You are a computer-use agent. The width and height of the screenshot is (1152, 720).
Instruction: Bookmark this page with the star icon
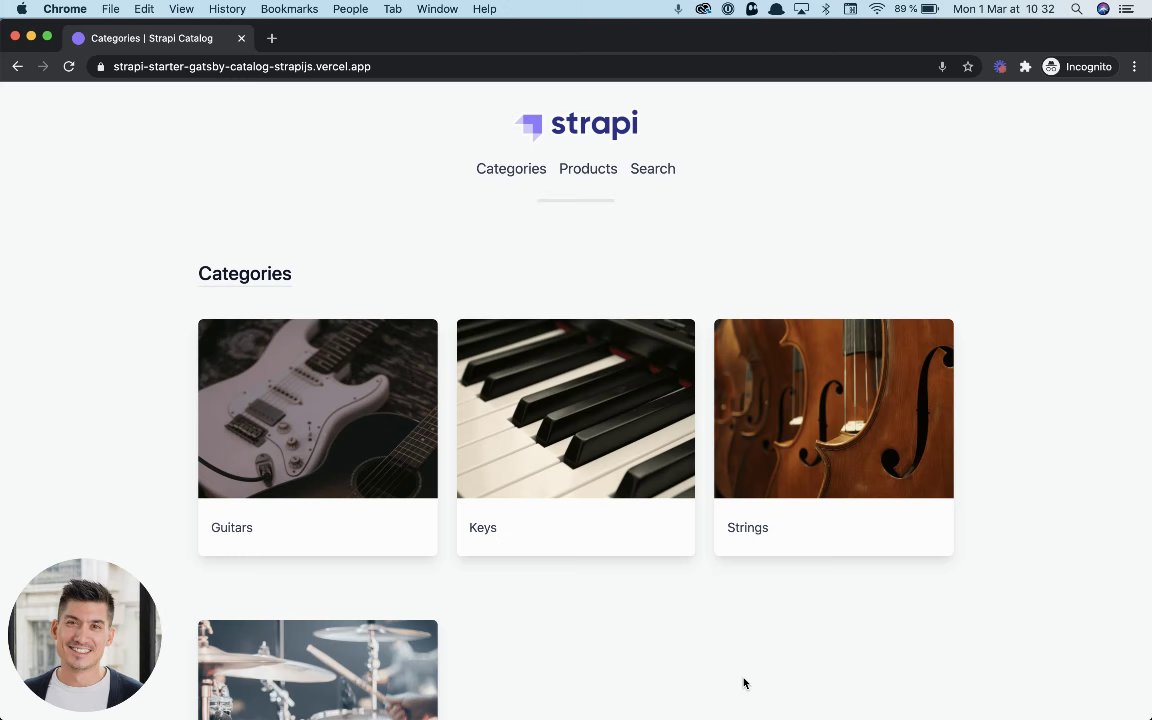pyautogui.click(x=968, y=67)
